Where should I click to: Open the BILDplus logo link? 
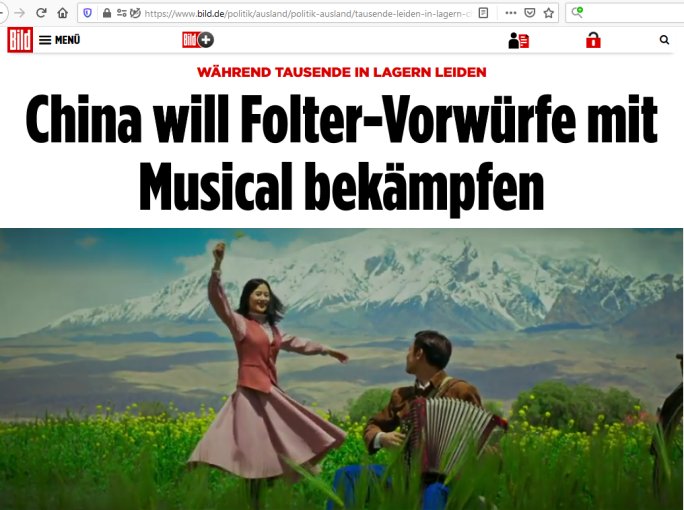click(x=198, y=40)
